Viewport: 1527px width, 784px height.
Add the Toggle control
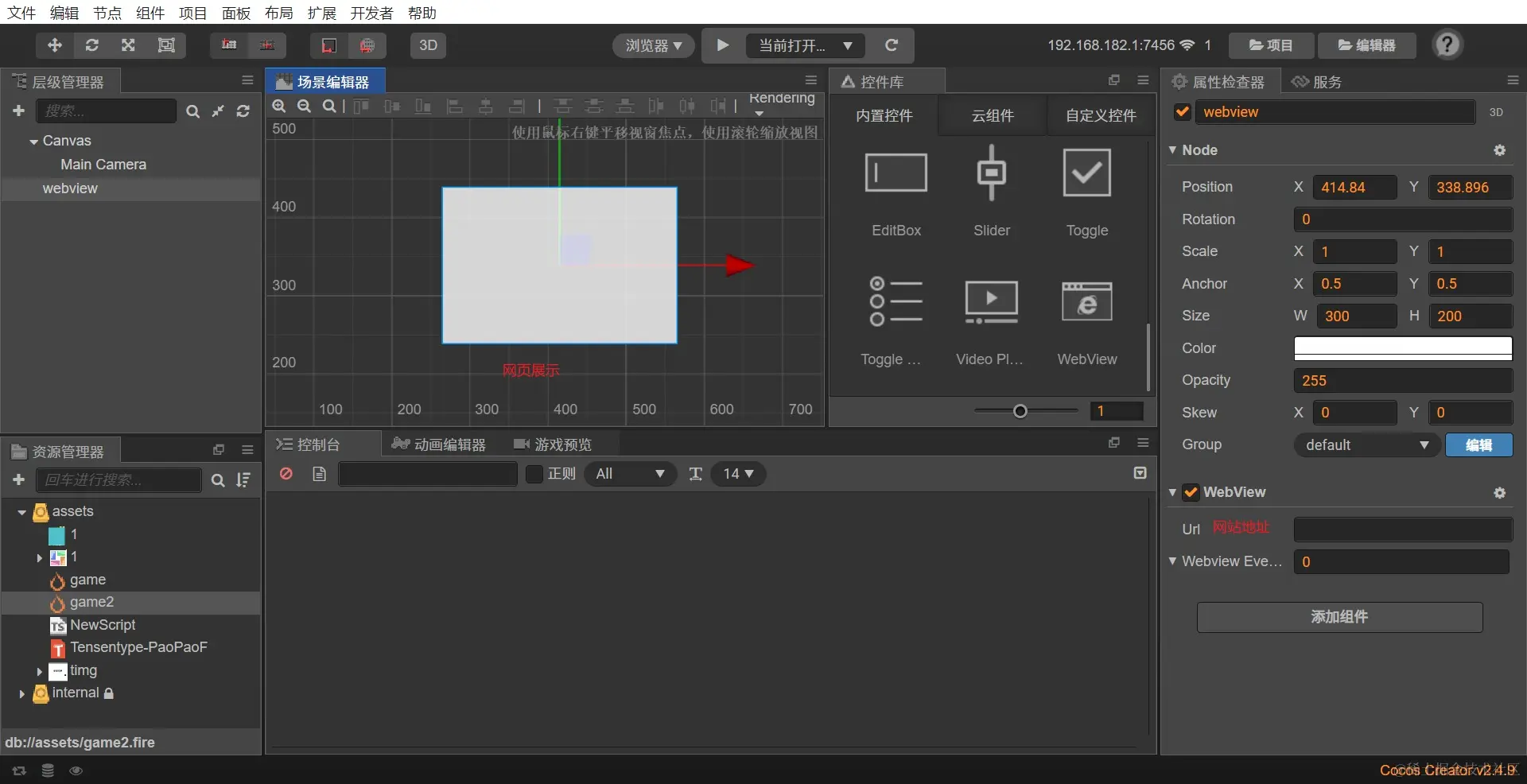pyautogui.click(x=1086, y=191)
